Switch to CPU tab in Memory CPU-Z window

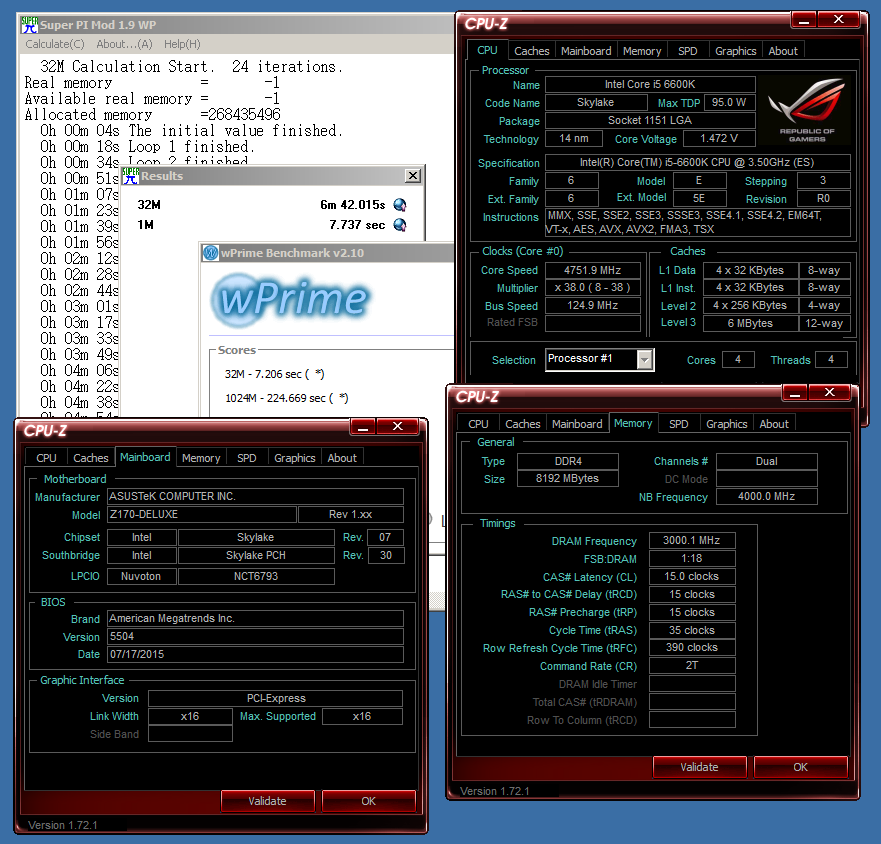[x=478, y=424]
